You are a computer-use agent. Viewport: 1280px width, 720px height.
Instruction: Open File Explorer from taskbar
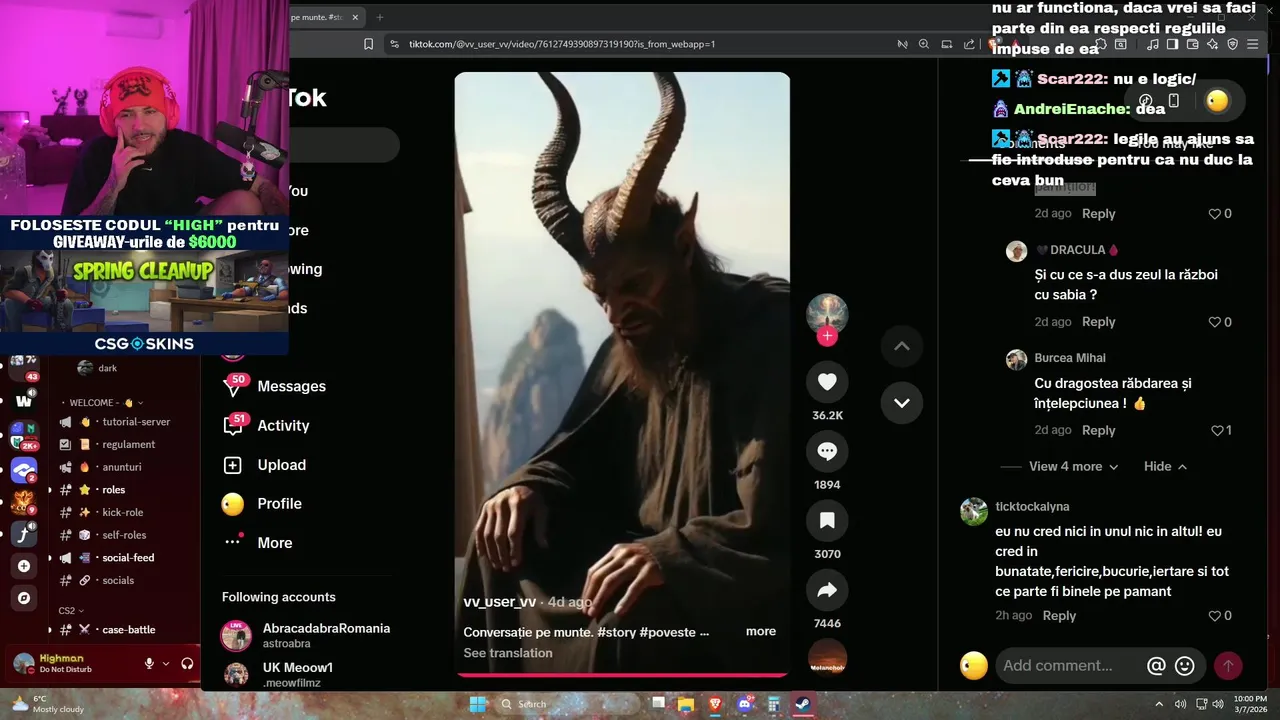click(686, 704)
